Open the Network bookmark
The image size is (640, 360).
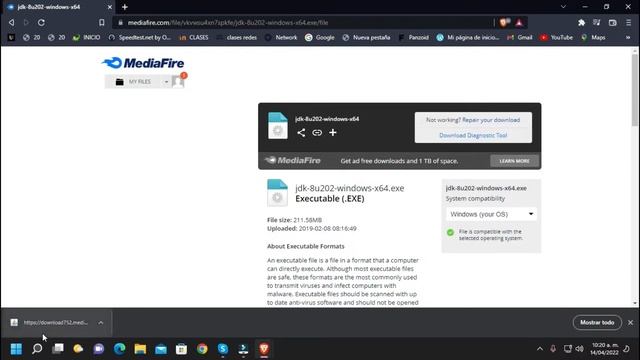281,37
